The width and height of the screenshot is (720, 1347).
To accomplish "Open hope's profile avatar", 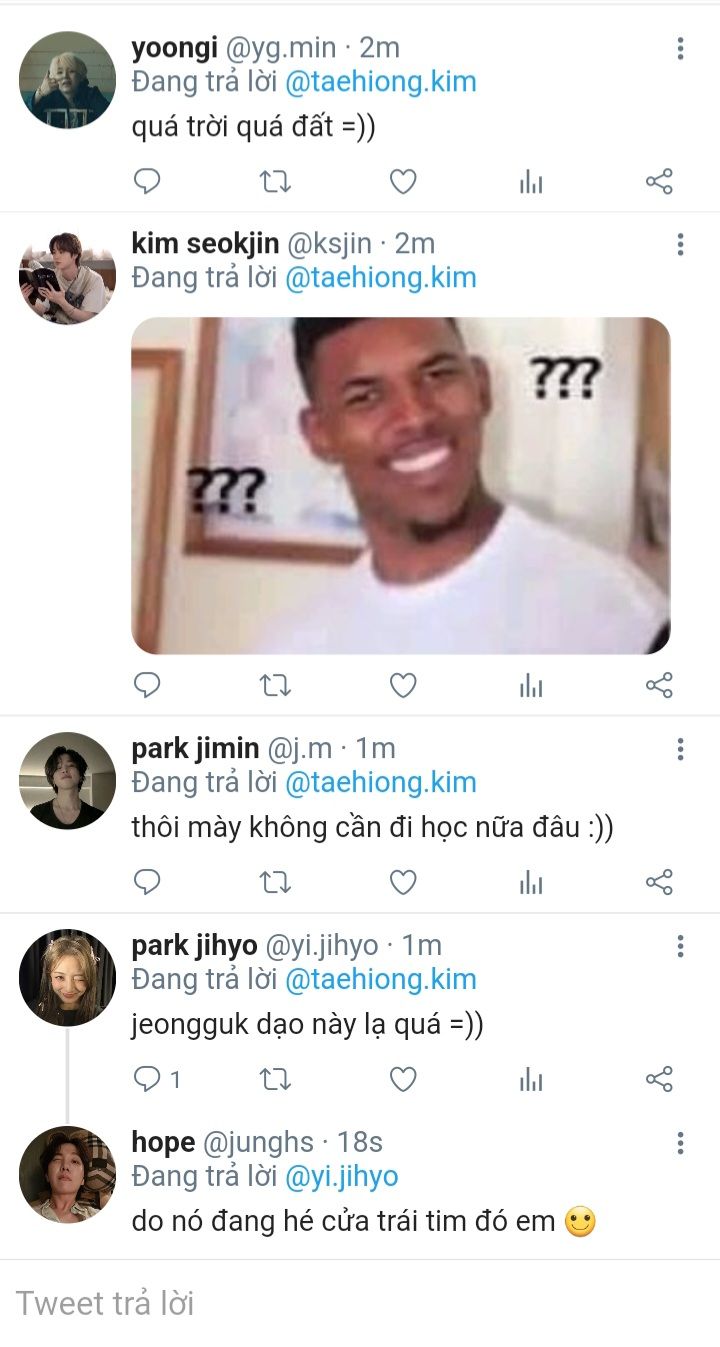I will pos(67,1175).
